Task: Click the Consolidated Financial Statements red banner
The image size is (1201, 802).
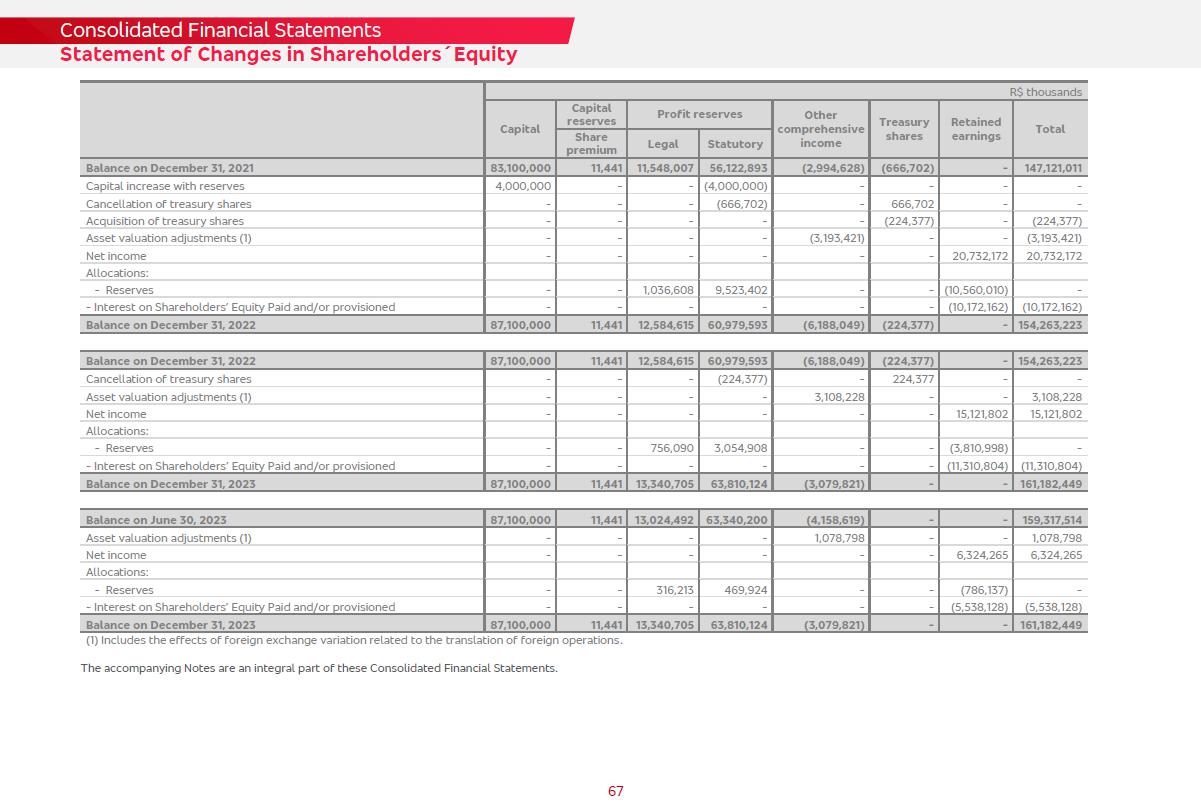Action: [220, 30]
